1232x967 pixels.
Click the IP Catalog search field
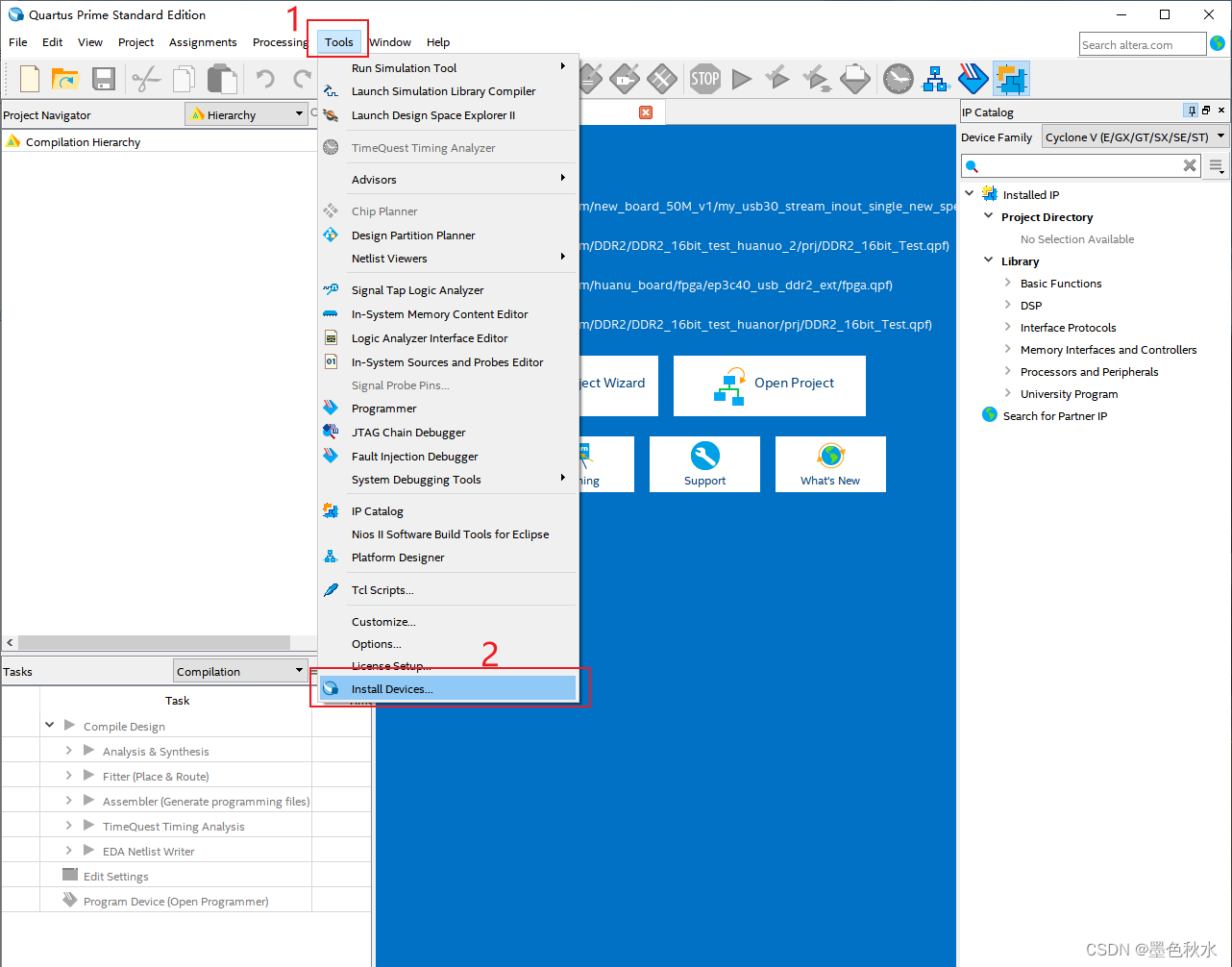click(1080, 166)
